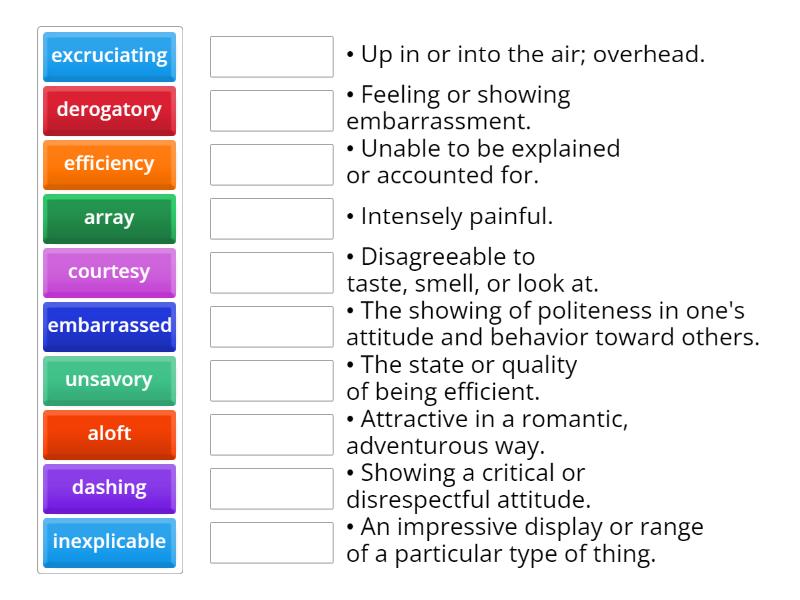
Task: Select the 'unsavory' word tile
Action: point(109,380)
